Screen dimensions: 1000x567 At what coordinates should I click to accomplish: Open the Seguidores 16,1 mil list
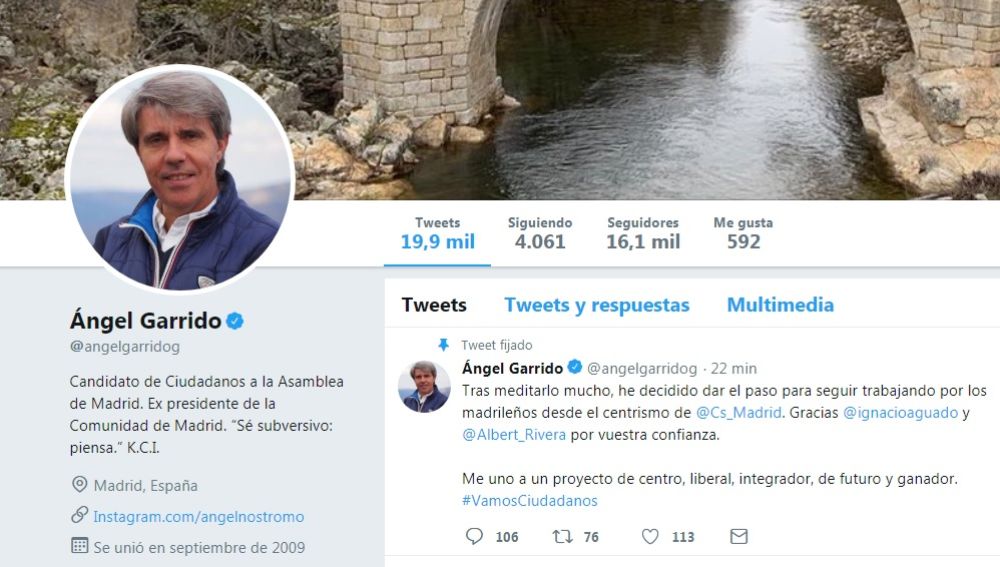tap(643, 233)
